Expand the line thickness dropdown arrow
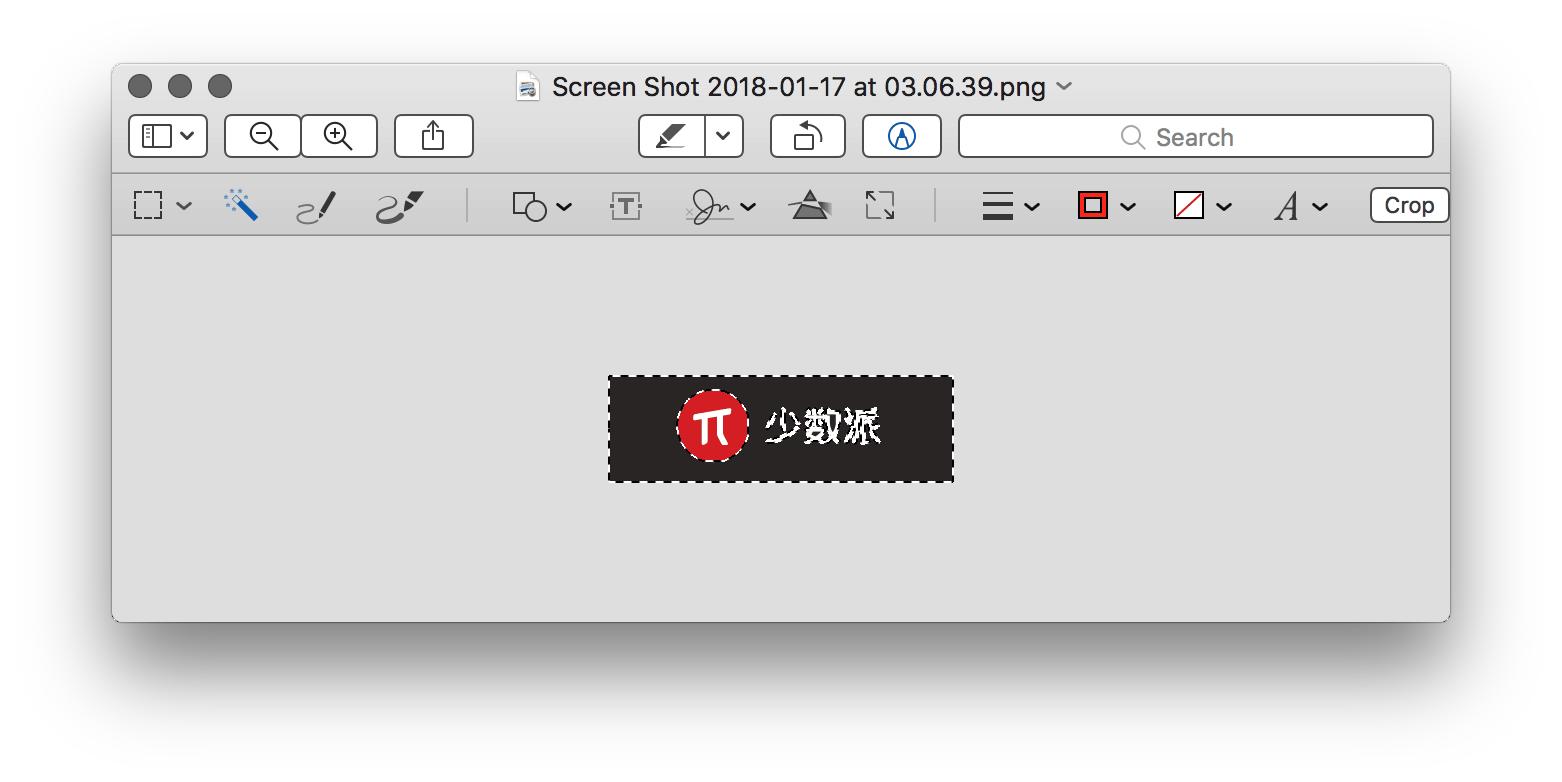The height and width of the screenshot is (782, 1562). tap(1032, 207)
